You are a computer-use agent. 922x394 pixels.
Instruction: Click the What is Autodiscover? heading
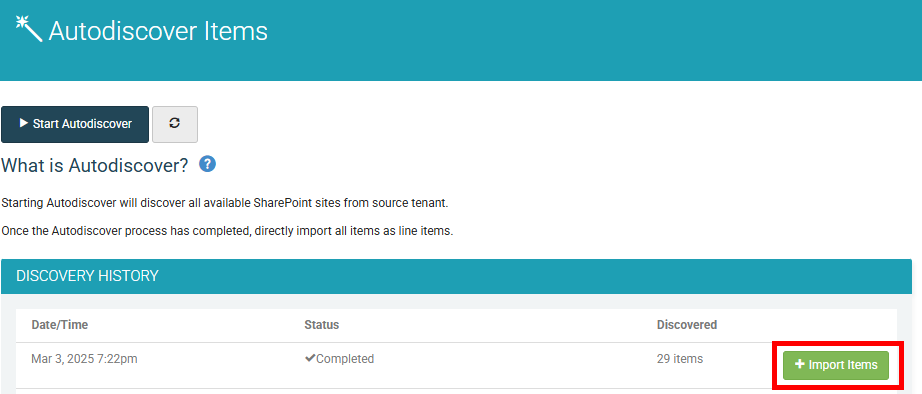point(95,165)
